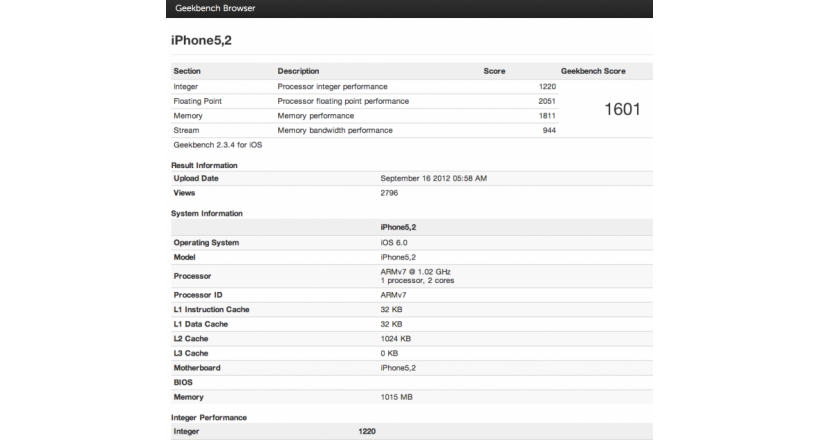Click the Processor ID label

pos(198,295)
